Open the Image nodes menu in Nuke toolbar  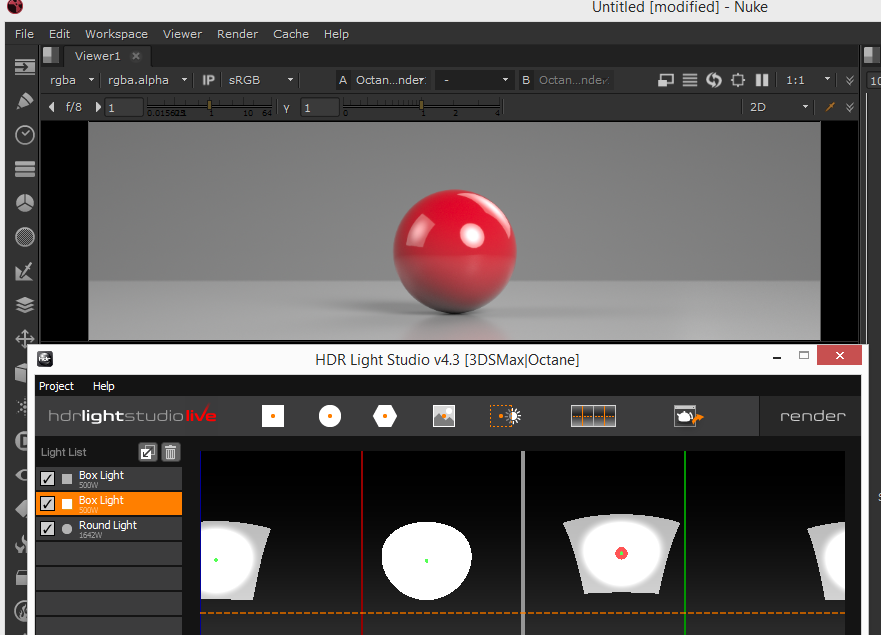click(x=25, y=67)
